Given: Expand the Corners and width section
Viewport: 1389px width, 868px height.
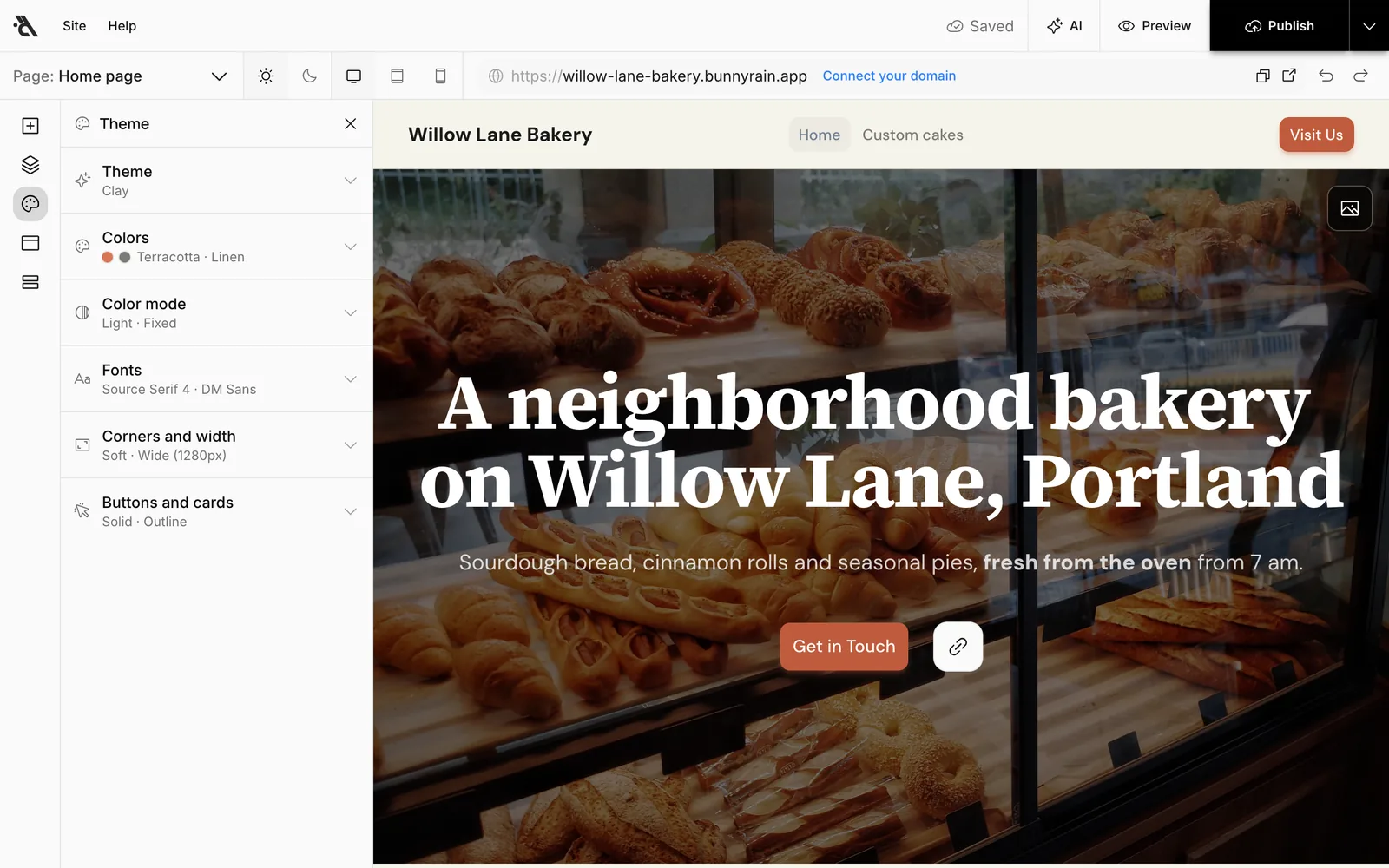Looking at the screenshot, I should click(x=216, y=445).
